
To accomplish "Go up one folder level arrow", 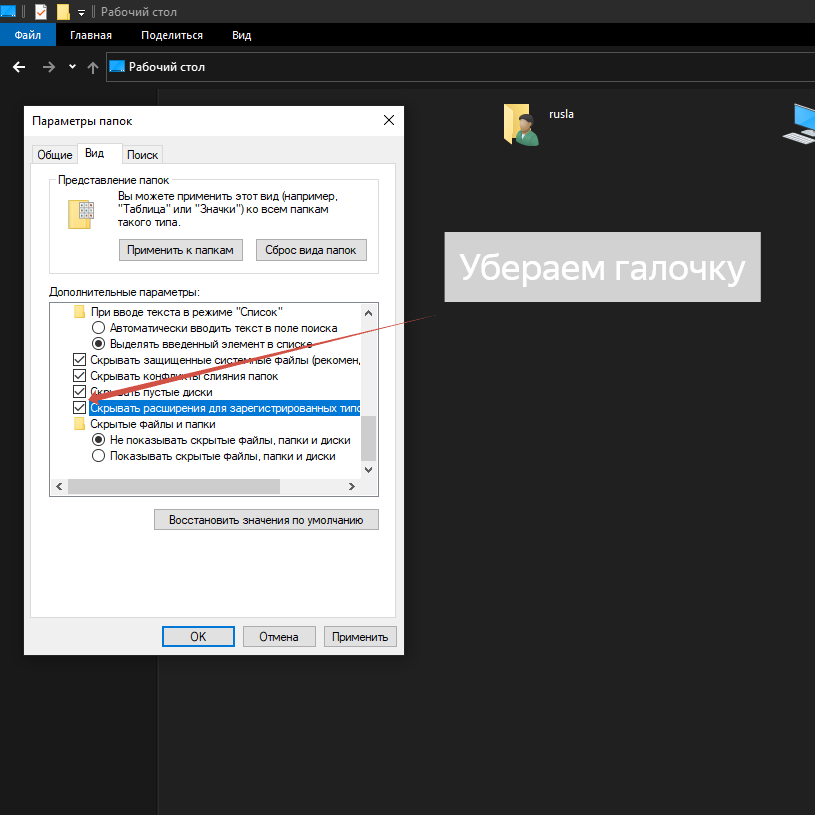I will coord(93,67).
